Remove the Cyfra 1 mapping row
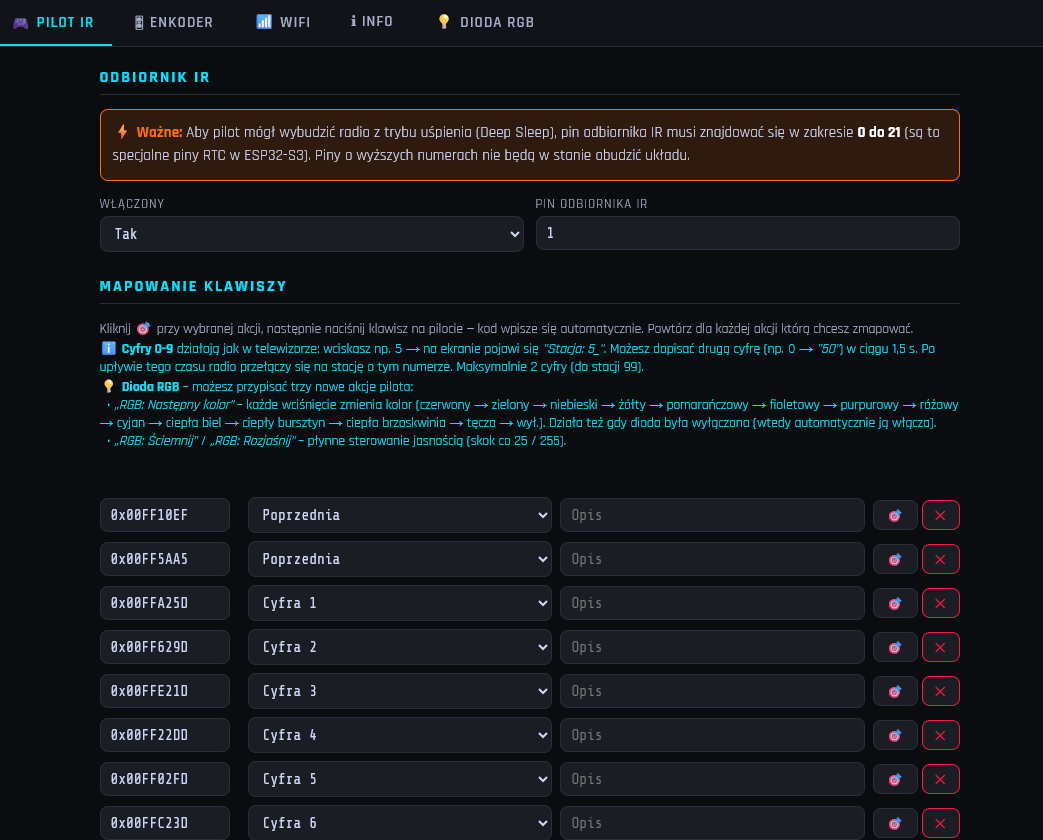Viewport: 1043px width, 840px height. [941, 603]
